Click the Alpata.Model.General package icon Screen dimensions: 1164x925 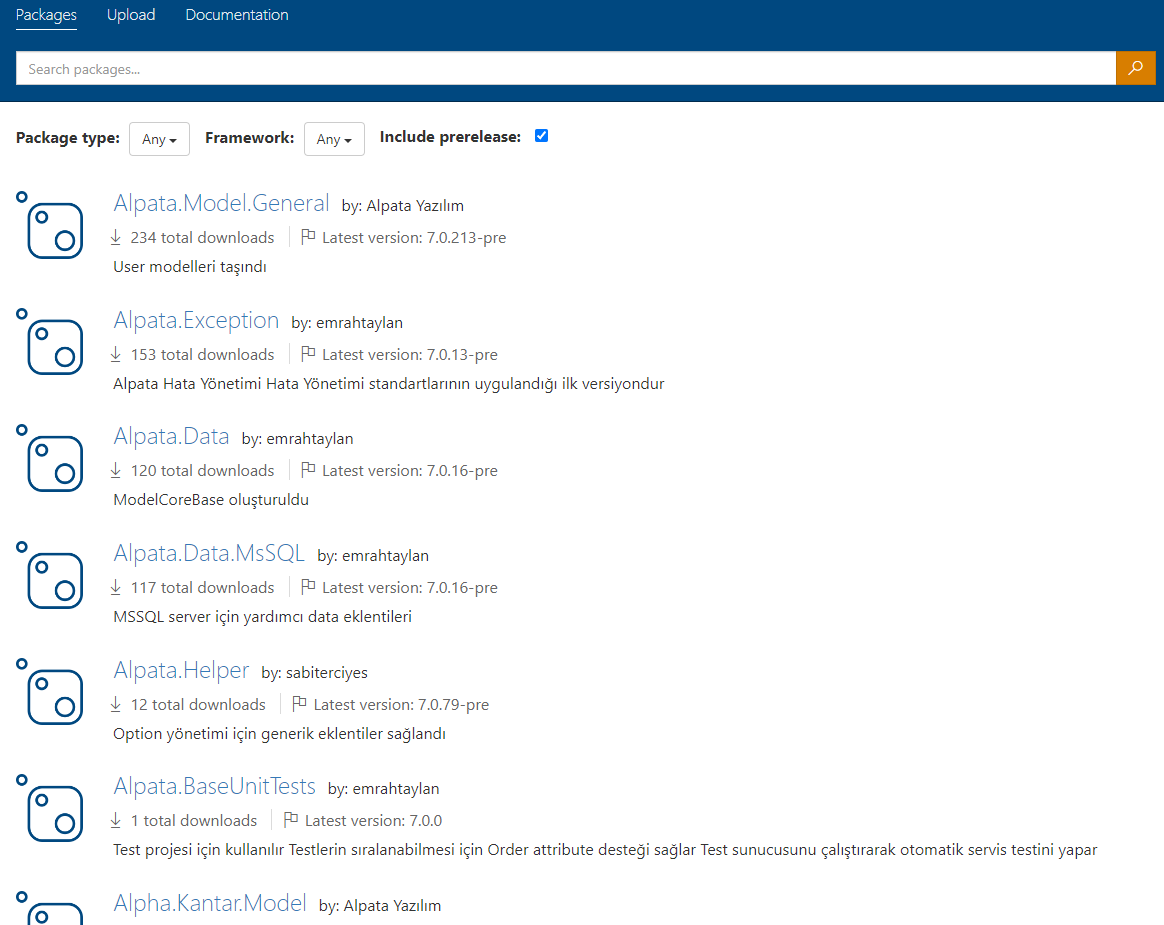[x=50, y=228]
